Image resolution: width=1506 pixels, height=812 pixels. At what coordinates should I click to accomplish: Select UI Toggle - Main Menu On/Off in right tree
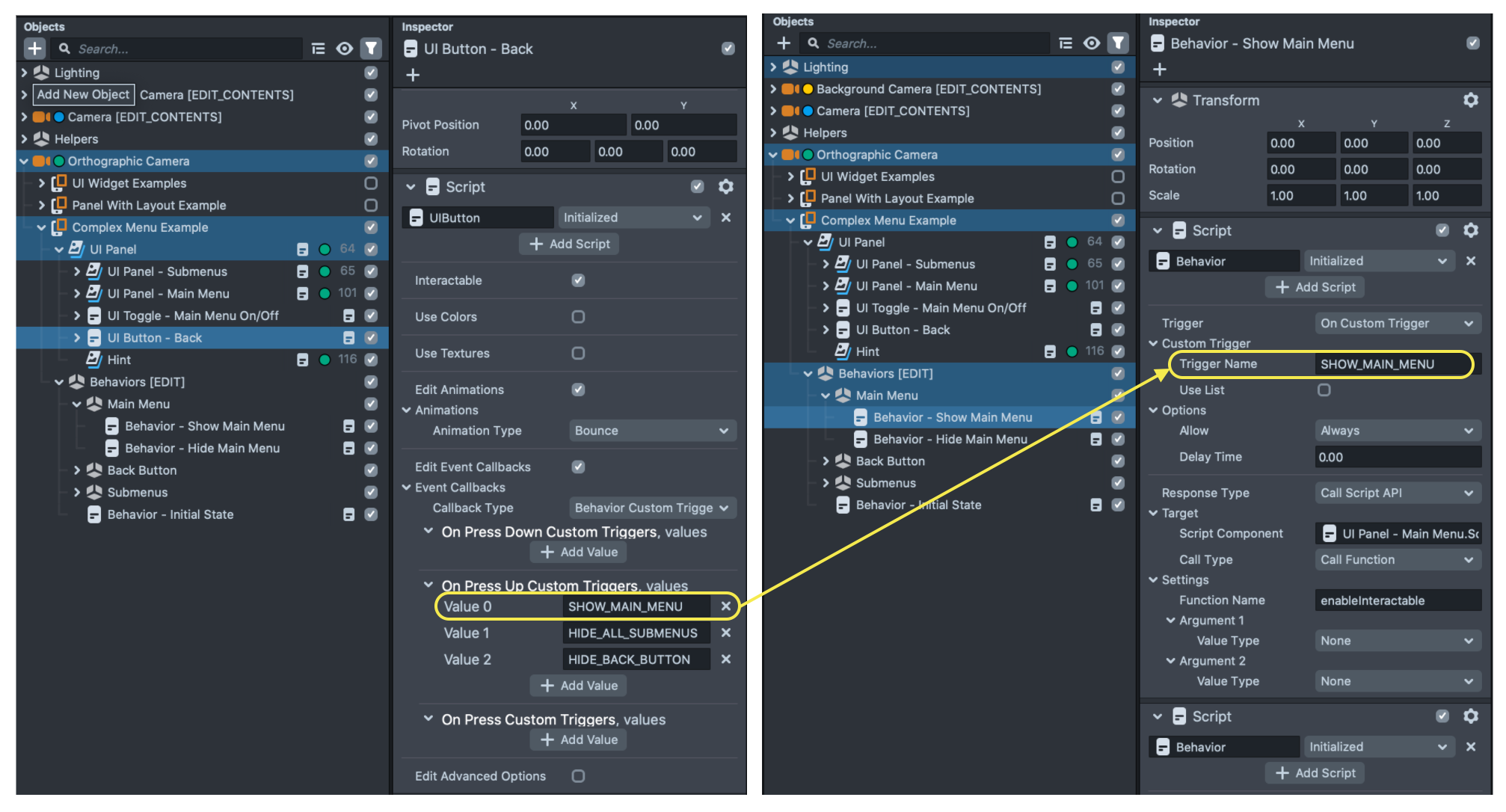coord(941,308)
